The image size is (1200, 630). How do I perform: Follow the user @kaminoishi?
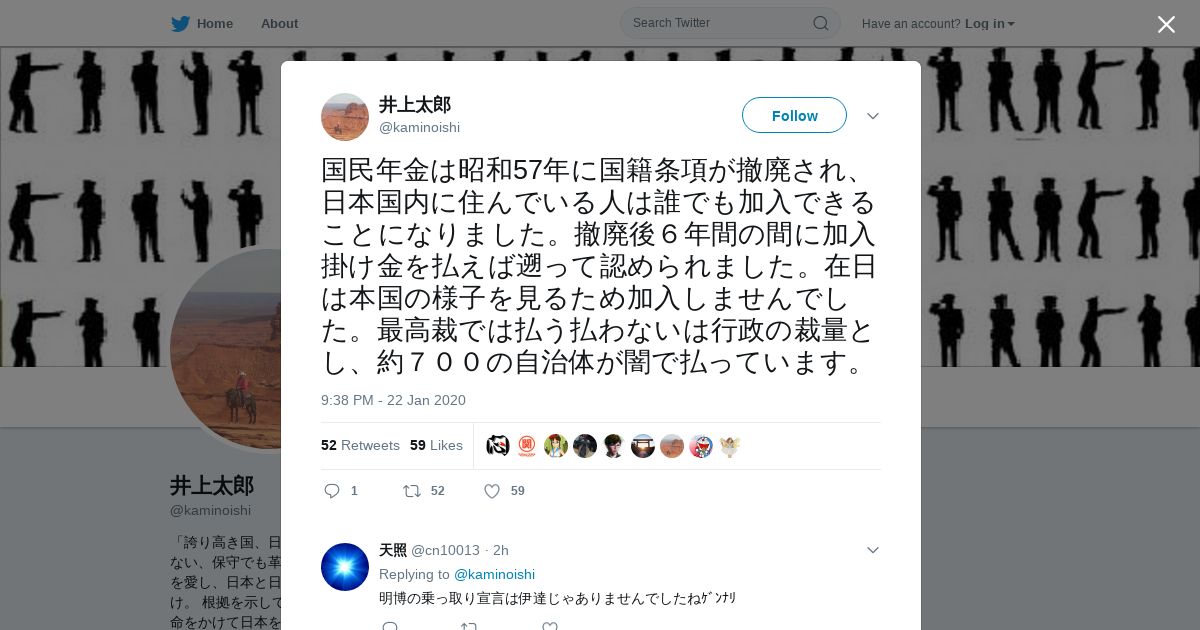coord(794,116)
